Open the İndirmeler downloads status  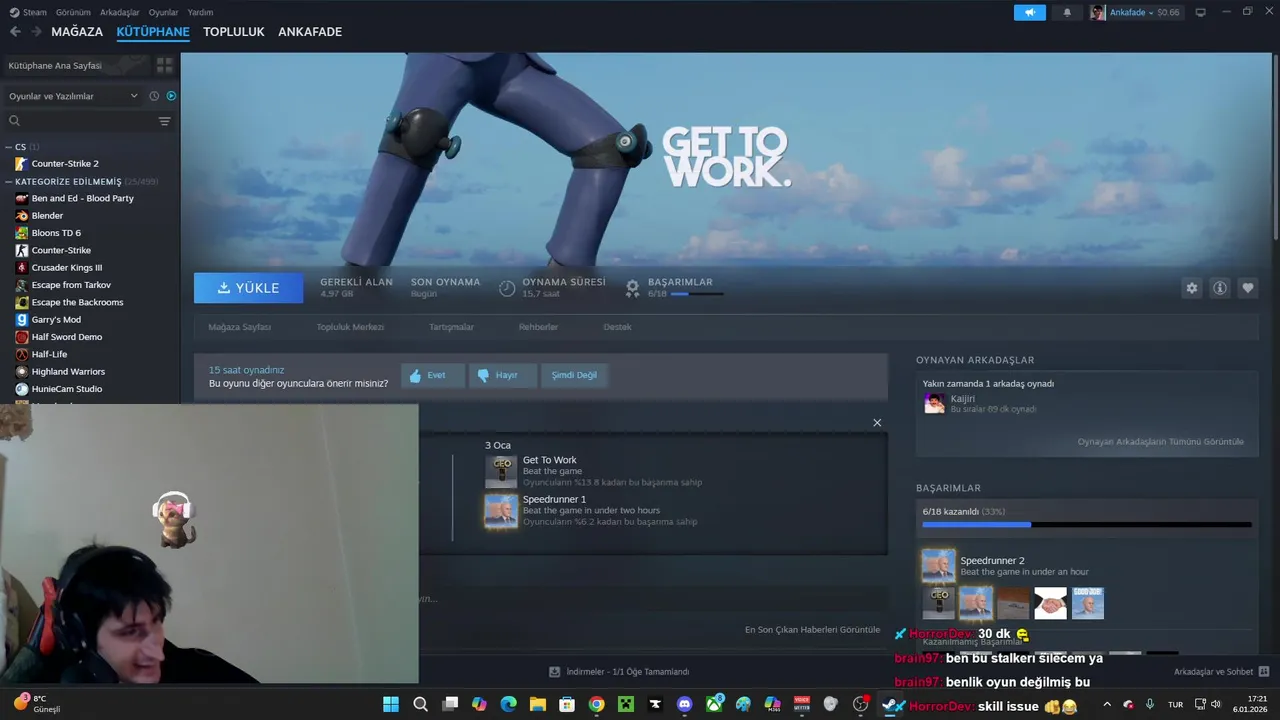pos(619,672)
